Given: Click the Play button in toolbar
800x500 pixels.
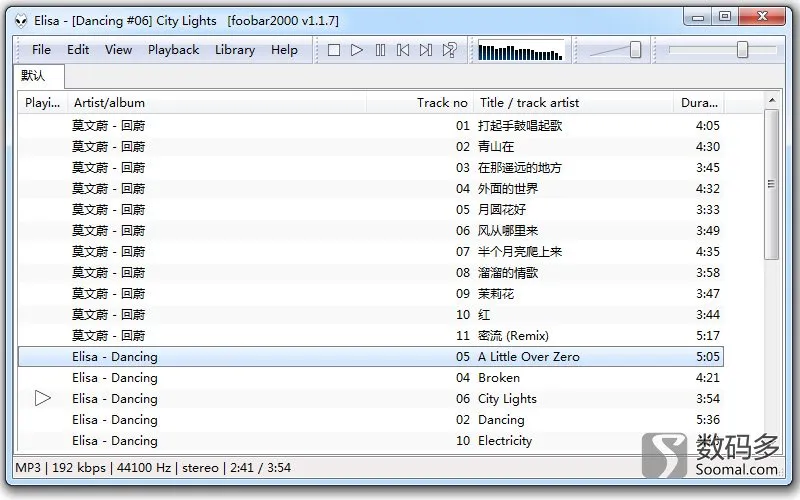Looking at the screenshot, I should [357, 50].
